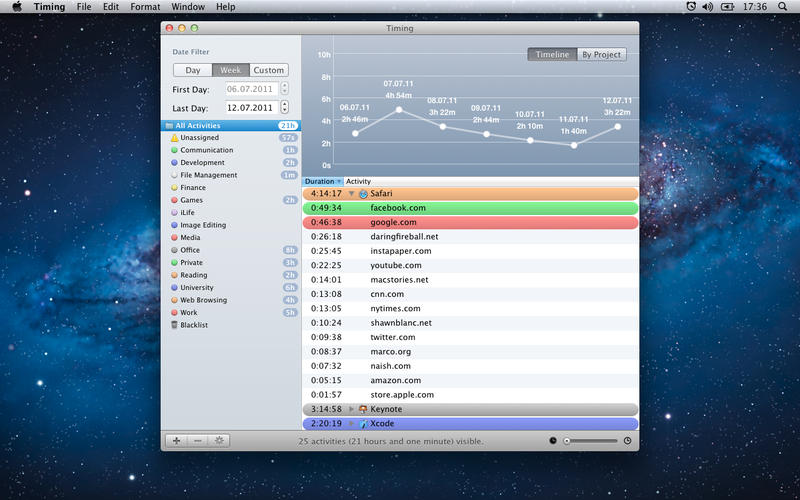Viewport: 800px width, 500px height.
Task: Open the Window menu
Action: point(188,7)
